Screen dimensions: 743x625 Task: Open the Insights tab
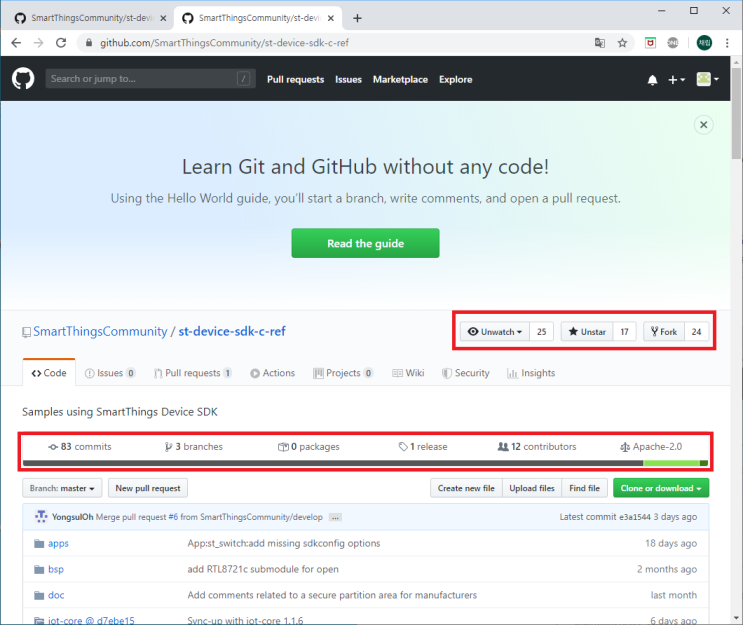[531, 373]
